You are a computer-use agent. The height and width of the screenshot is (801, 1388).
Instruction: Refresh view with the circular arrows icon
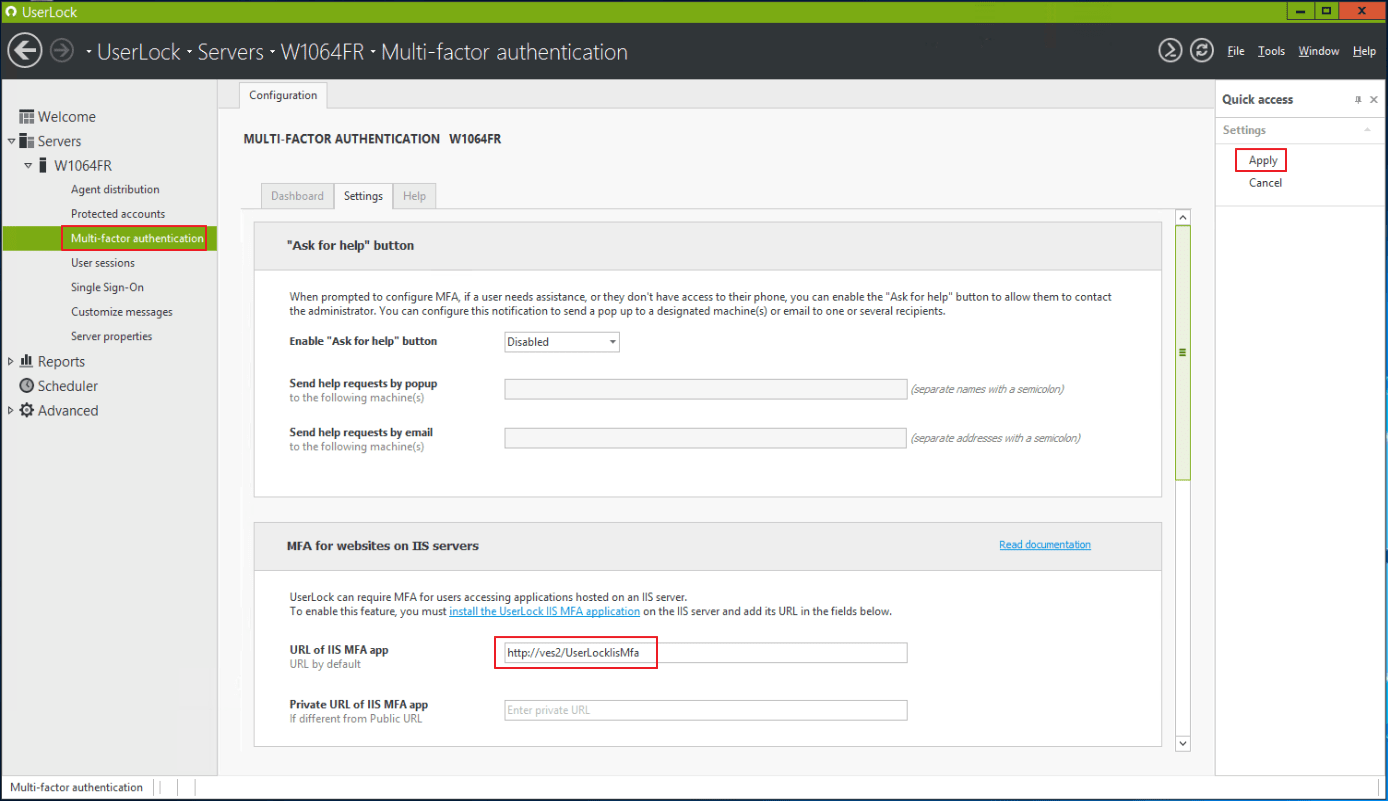pos(1202,50)
